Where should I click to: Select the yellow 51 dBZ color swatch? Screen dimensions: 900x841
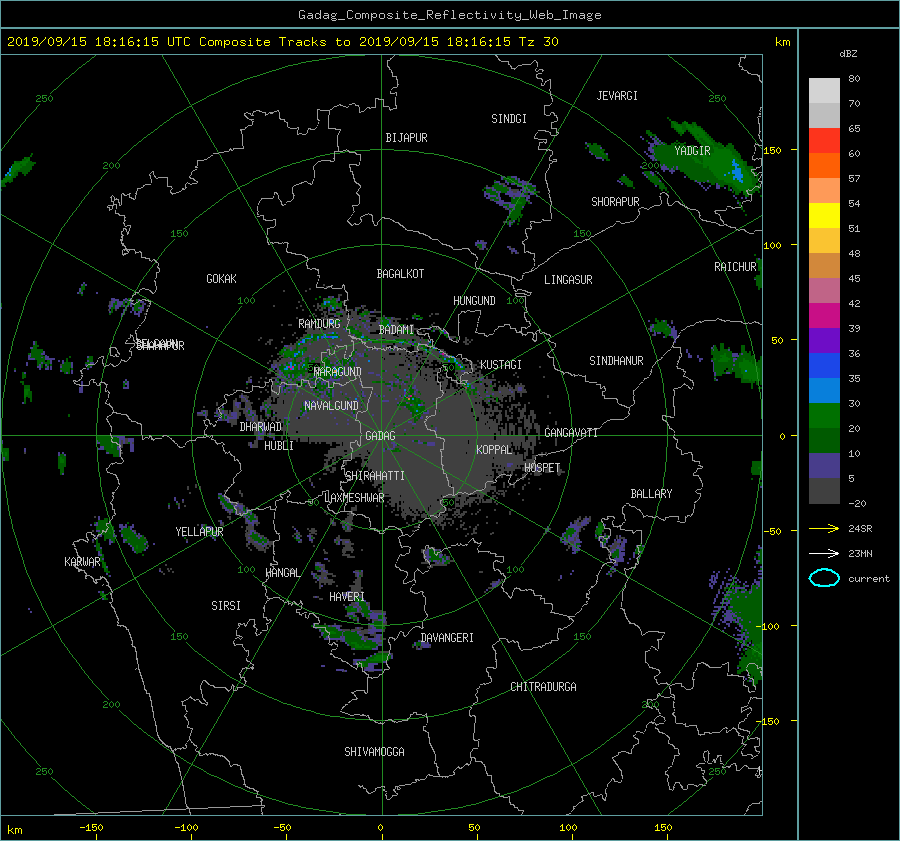click(824, 215)
